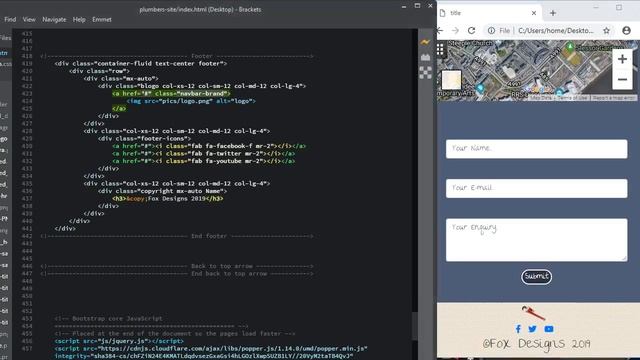
Task: Open the Help menu in Brackets
Action: (x=79, y=19)
